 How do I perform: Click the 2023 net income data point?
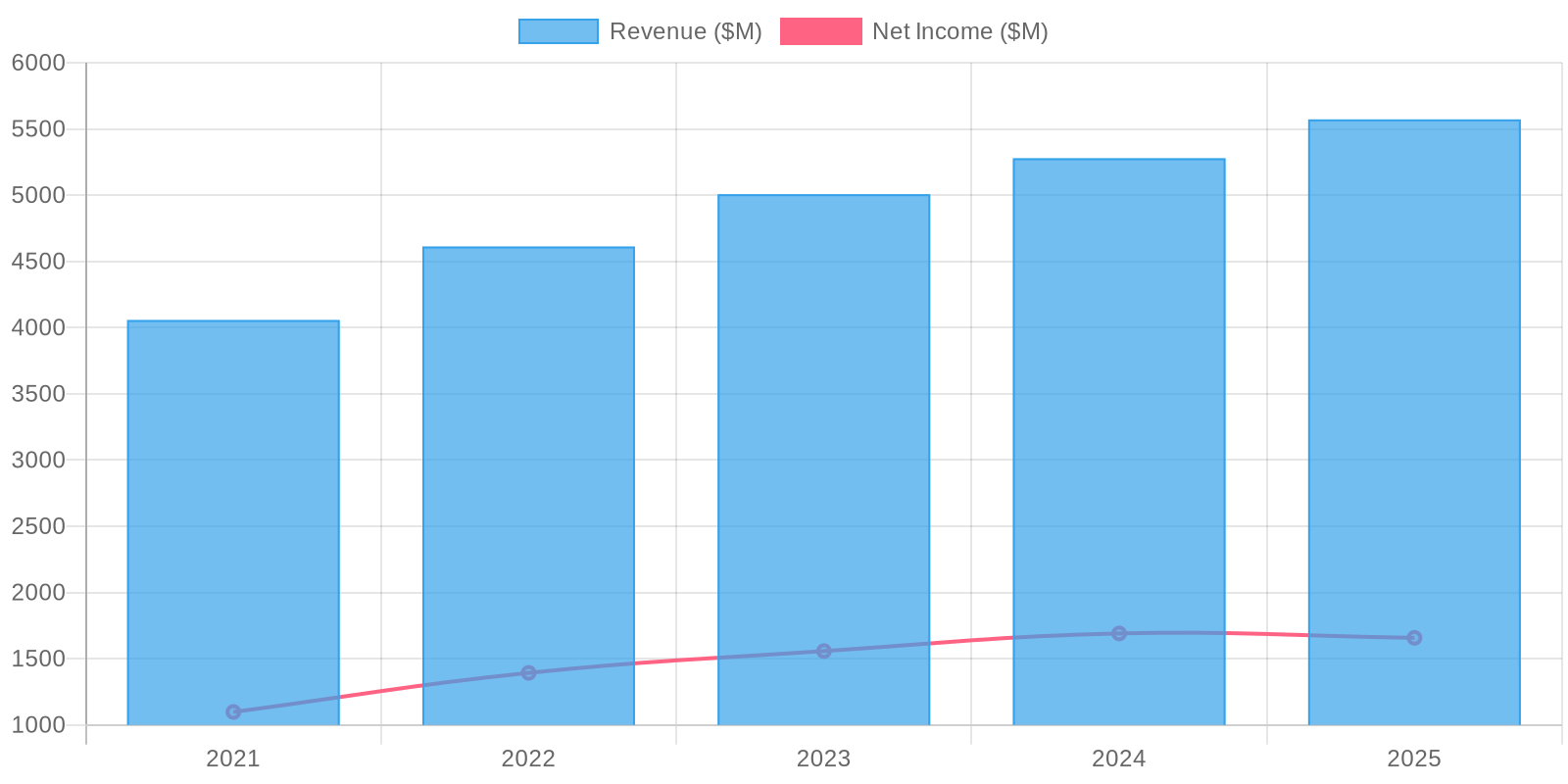(x=823, y=651)
